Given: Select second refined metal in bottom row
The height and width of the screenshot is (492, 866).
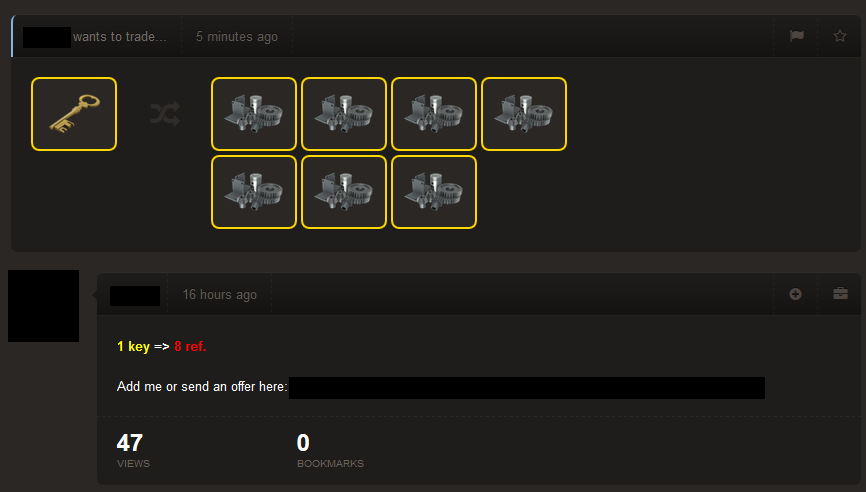Looking at the screenshot, I should click(x=344, y=192).
